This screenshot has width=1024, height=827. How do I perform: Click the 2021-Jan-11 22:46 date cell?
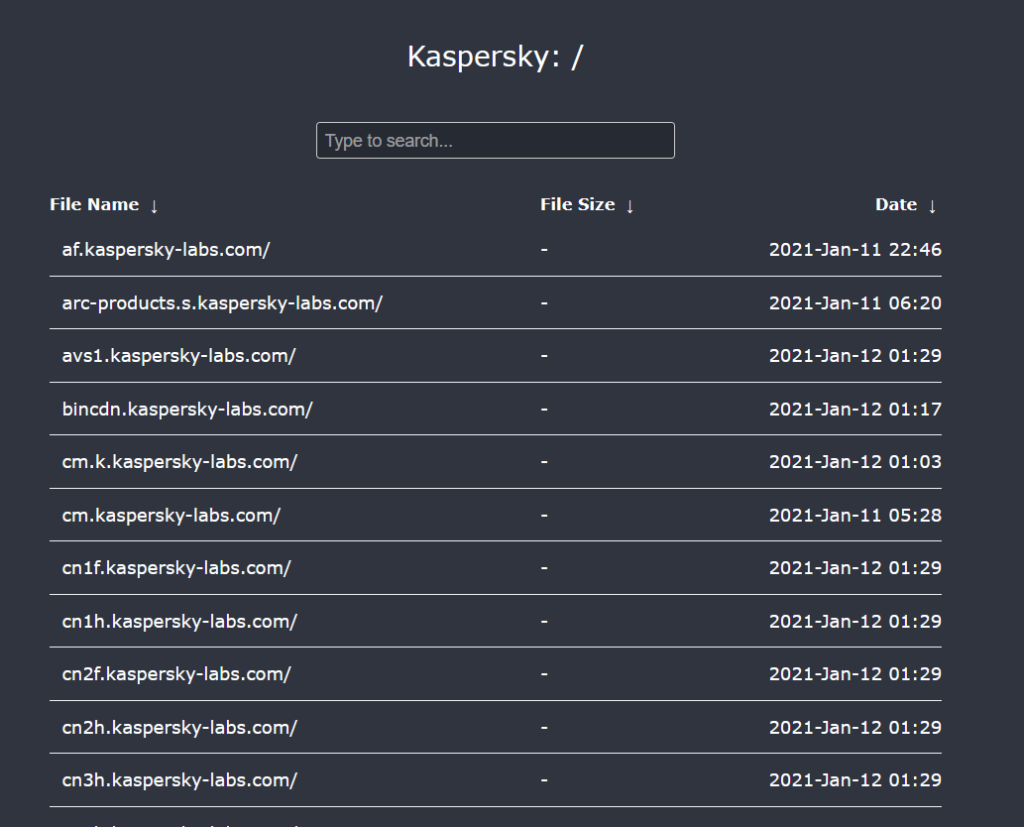coord(855,250)
